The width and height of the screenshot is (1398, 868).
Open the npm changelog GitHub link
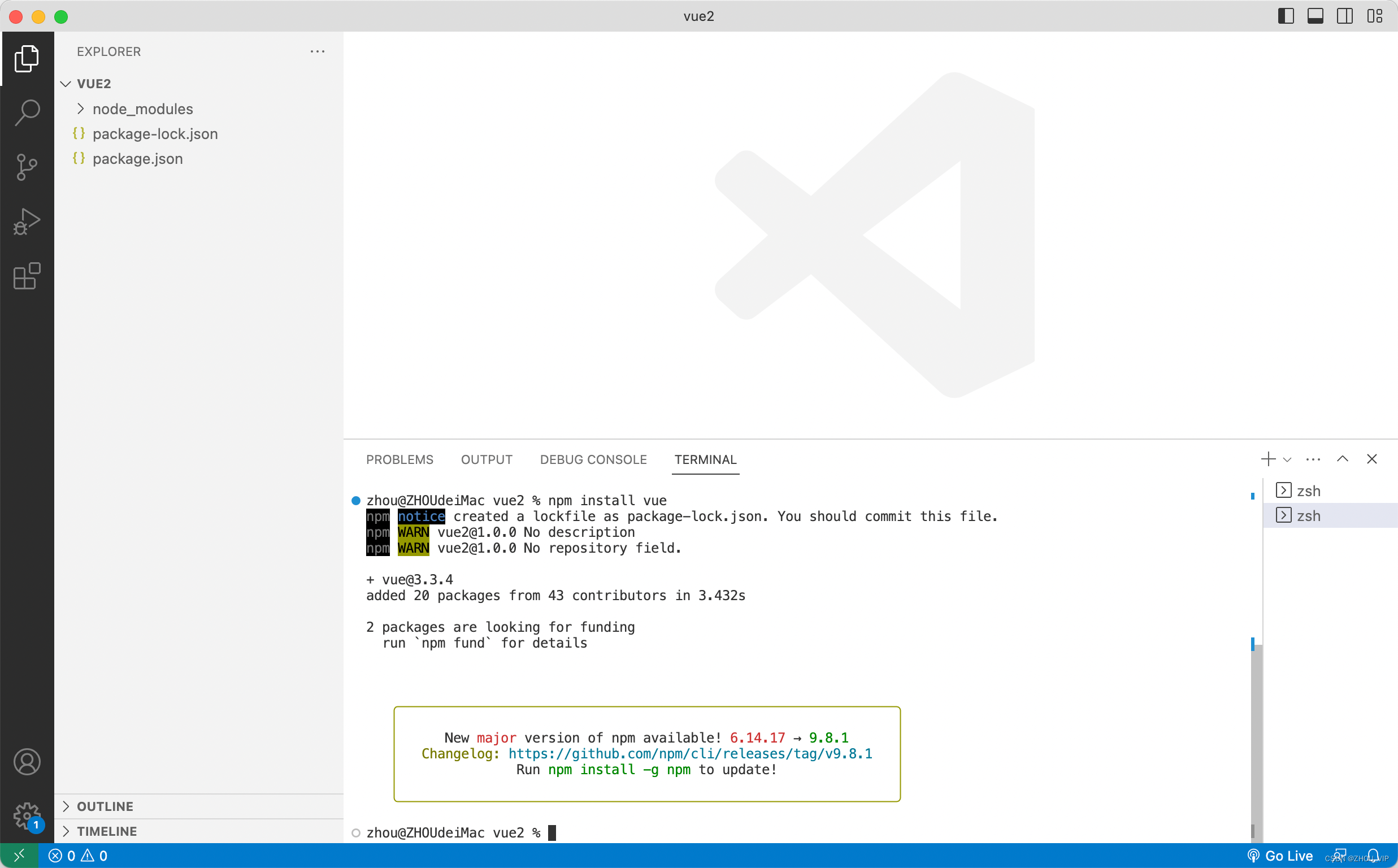point(690,754)
